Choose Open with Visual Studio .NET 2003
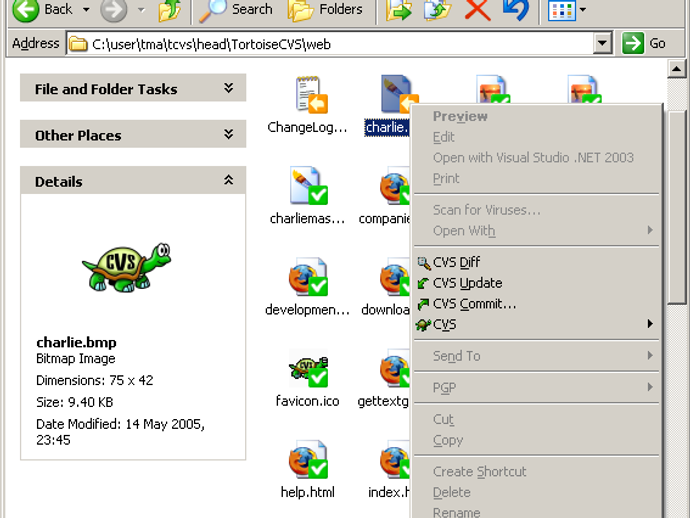Viewport: 690px width, 518px height. click(536, 158)
